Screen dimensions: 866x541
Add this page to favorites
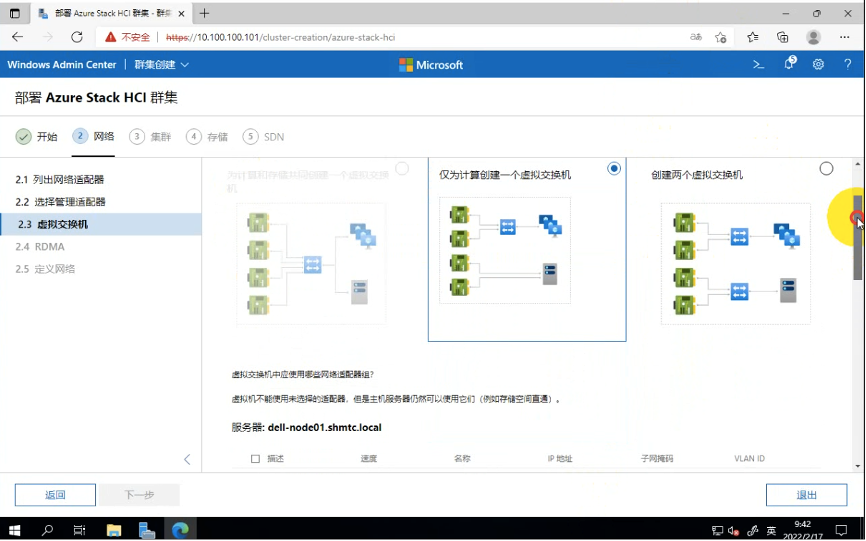(x=720, y=37)
